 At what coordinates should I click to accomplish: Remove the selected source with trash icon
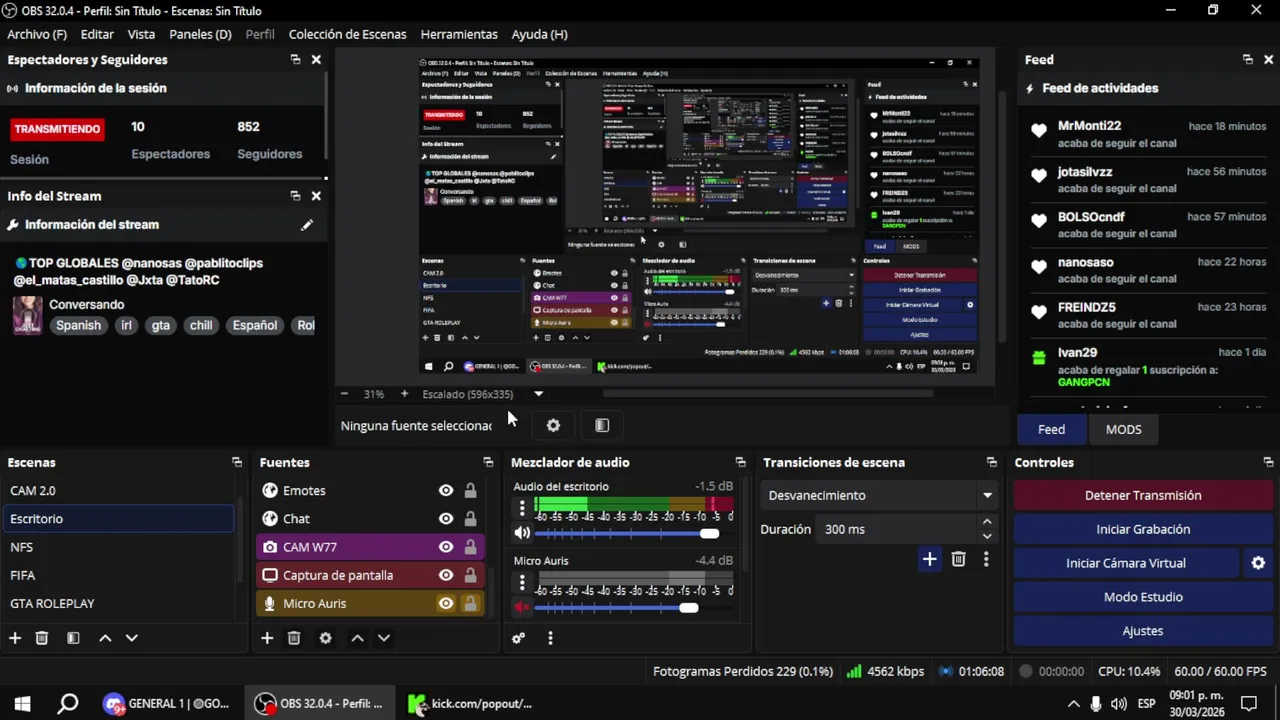[x=294, y=638]
